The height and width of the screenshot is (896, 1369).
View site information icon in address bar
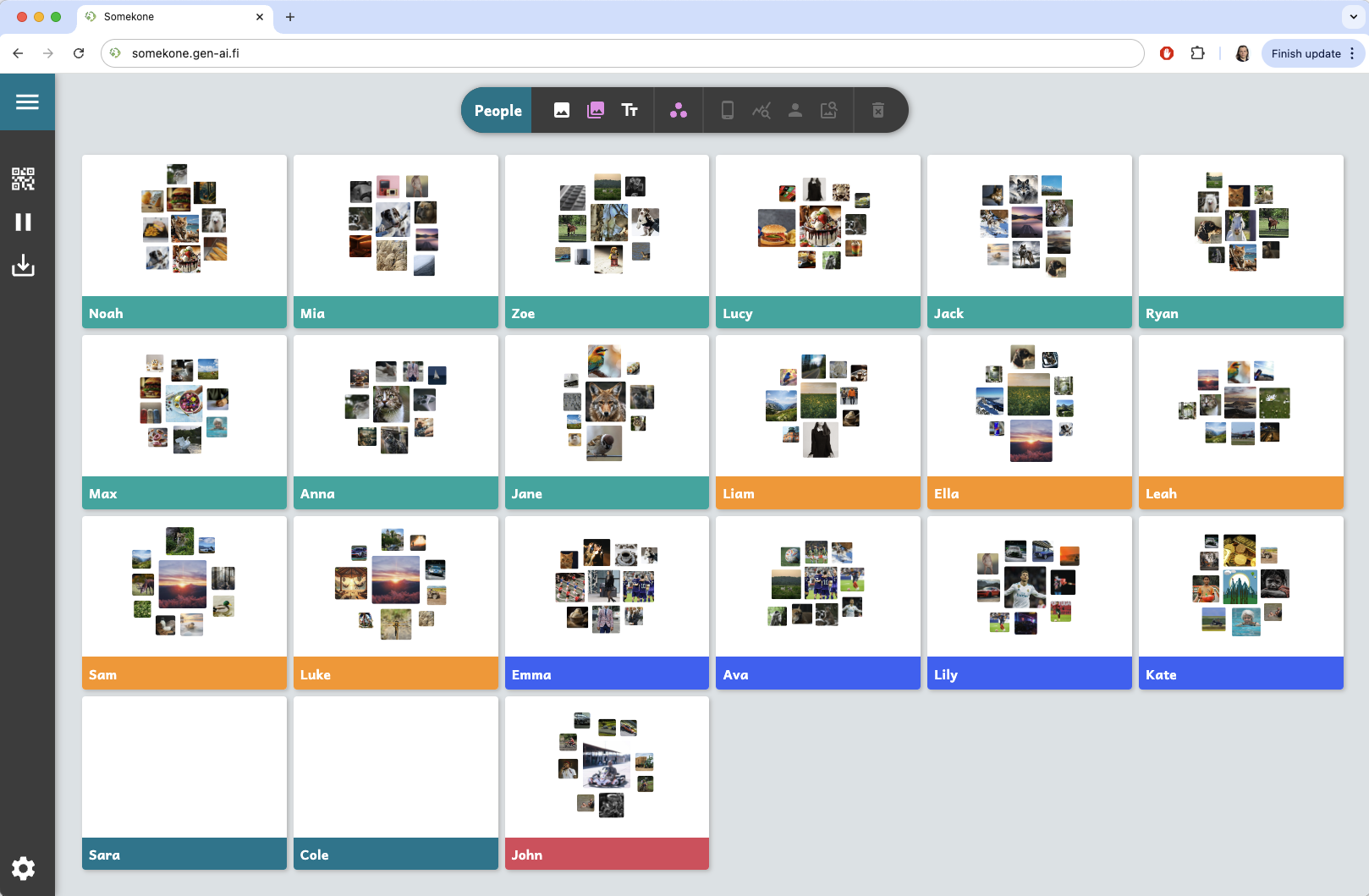point(116,53)
